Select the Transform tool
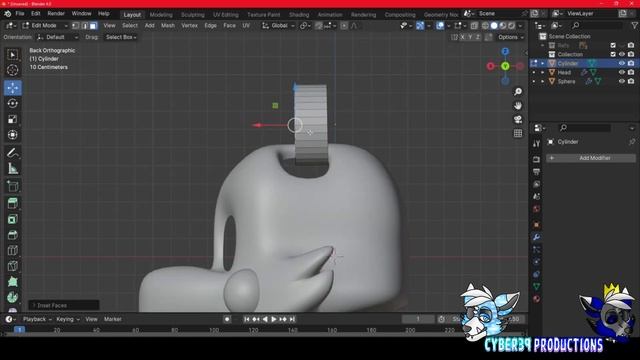This screenshot has height=360, width=640. pyautogui.click(x=13, y=135)
